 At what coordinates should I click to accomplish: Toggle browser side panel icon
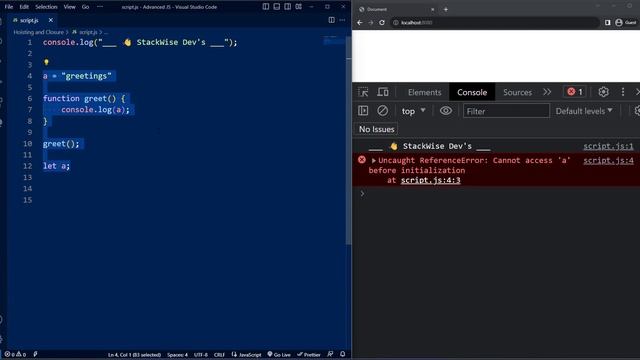(607, 22)
